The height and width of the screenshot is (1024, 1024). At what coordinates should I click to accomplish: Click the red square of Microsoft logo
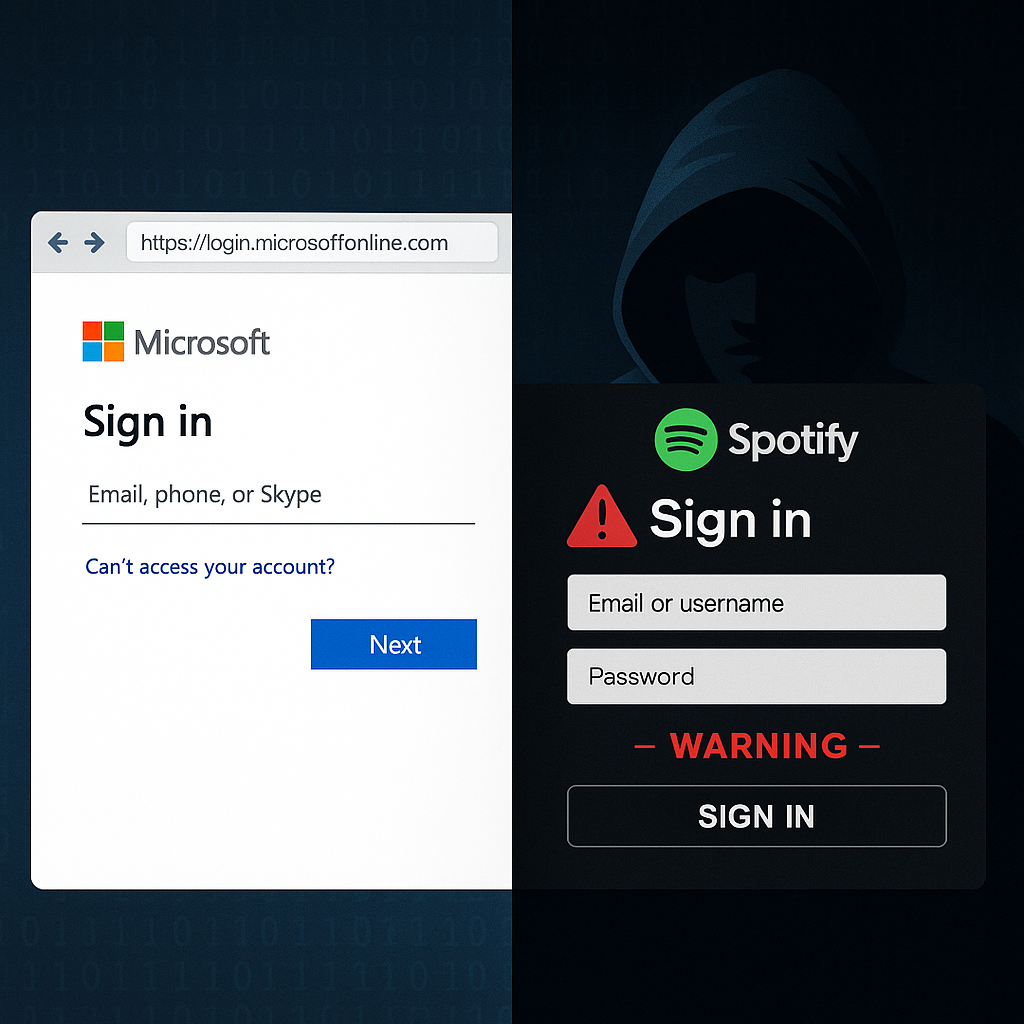pyautogui.click(x=92, y=331)
